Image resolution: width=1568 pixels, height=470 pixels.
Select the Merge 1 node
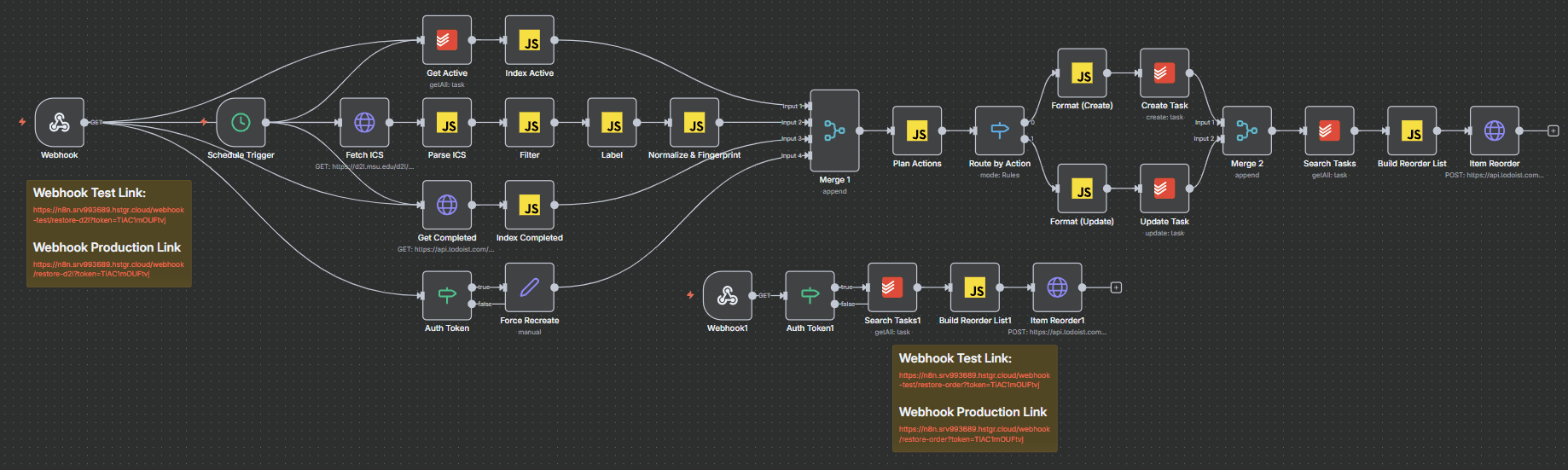[834, 131]
